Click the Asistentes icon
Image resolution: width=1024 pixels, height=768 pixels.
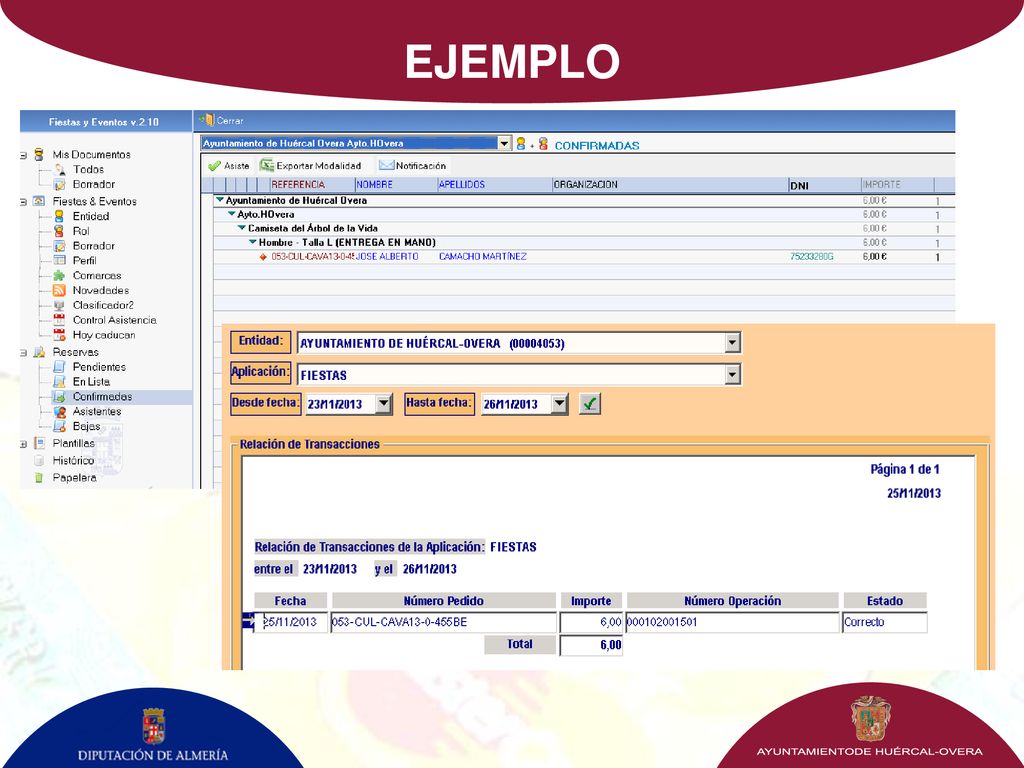pyautogui.click(x=59, y=411)
